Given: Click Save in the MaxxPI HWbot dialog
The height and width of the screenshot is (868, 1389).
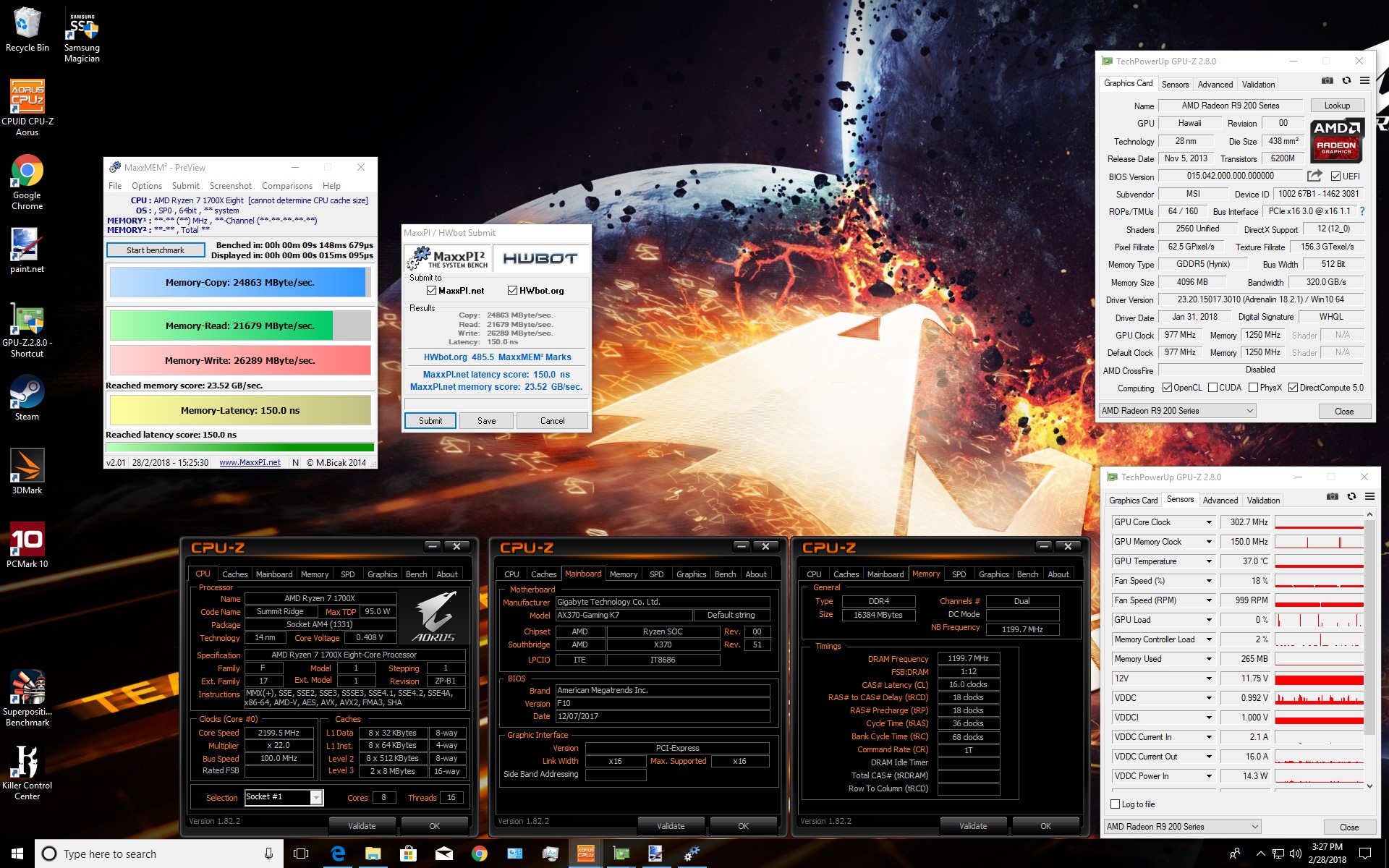Looking at the screenshot, I should pyautogui.click(x=487, y=421).
